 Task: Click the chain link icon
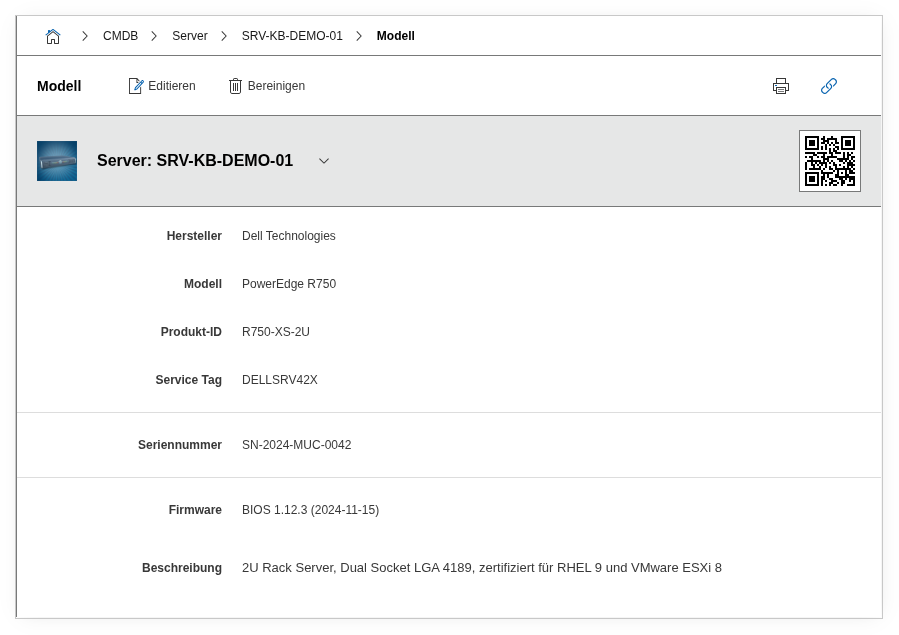pyautogui.click(x=828, y=86)
